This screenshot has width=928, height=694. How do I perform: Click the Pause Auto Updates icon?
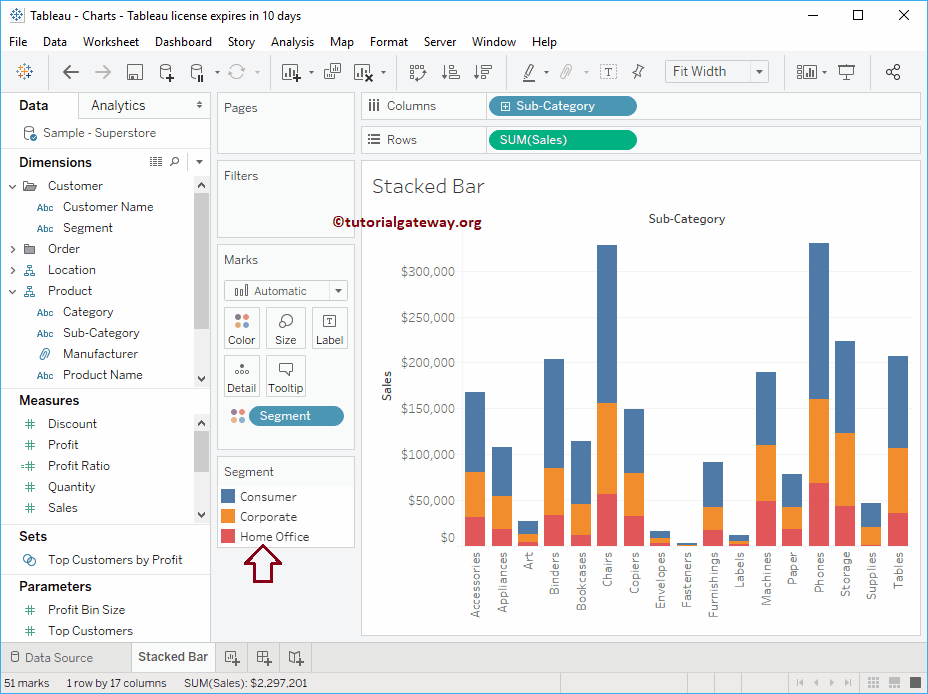point(197,72)
